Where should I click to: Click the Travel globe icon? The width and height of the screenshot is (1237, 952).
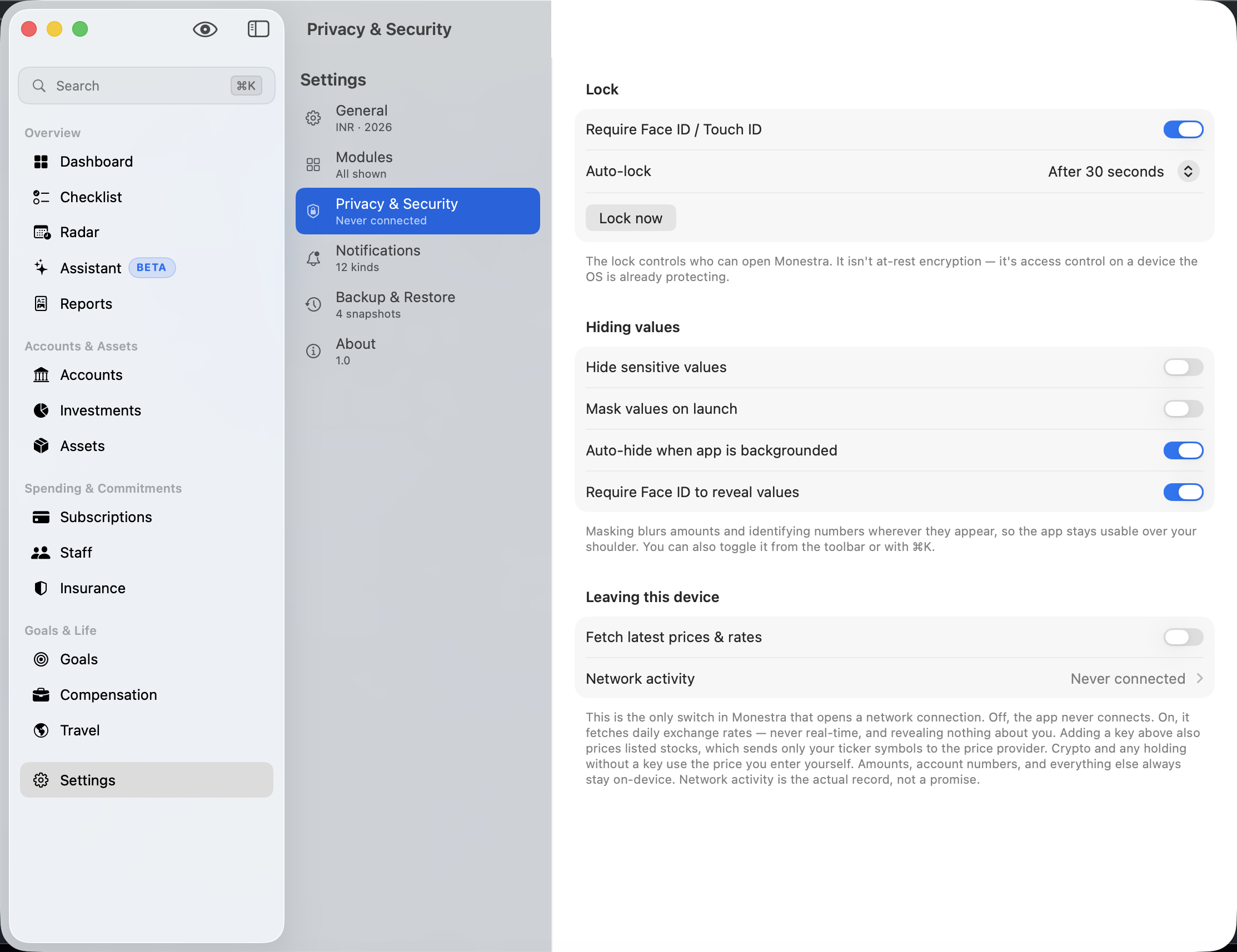41,730
